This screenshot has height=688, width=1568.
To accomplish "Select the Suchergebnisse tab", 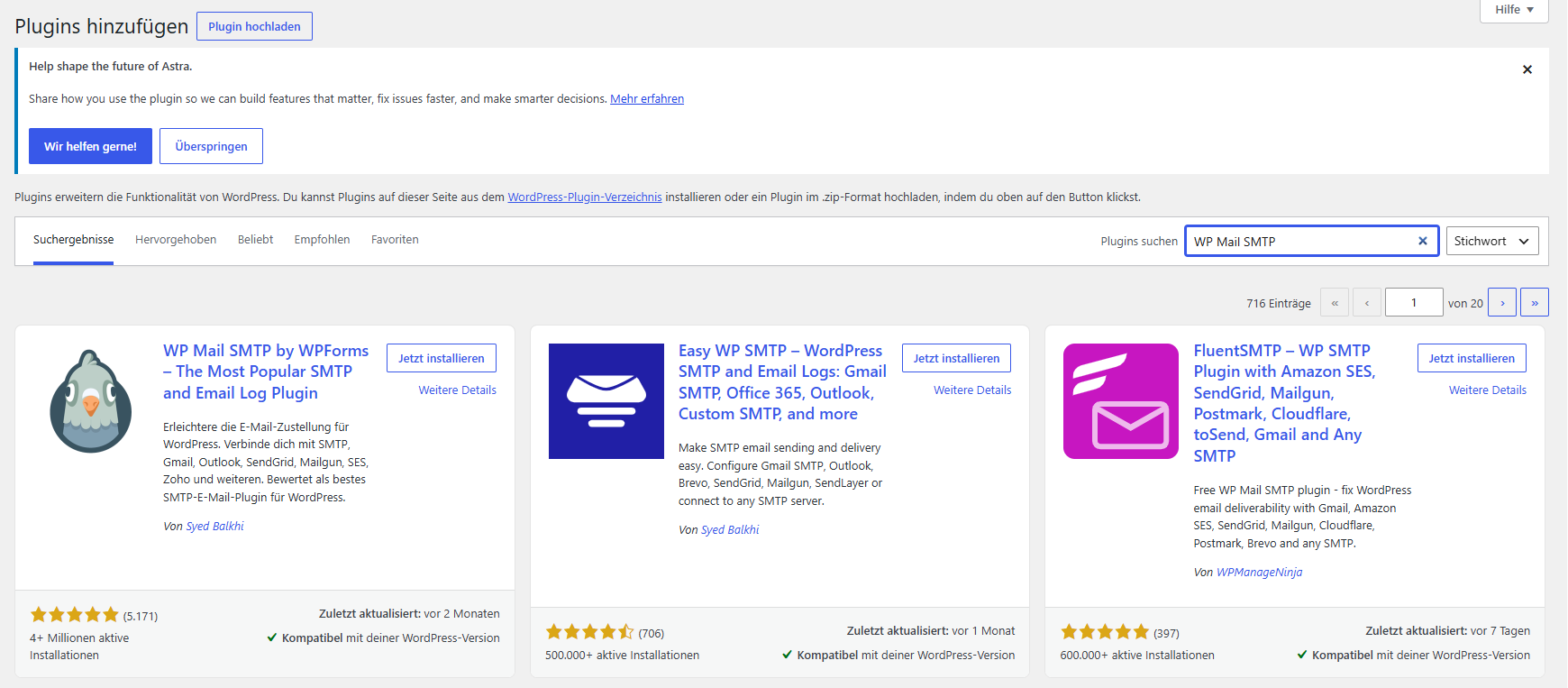I will coord(73,240).
